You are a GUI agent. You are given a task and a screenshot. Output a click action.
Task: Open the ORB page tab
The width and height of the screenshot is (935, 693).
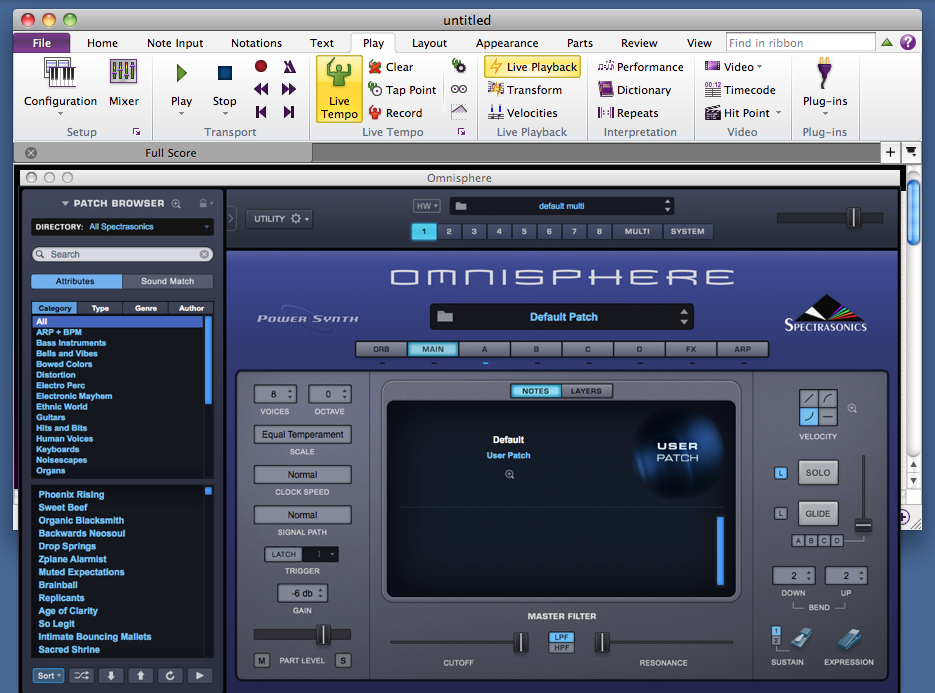click(x=381, y=349)
